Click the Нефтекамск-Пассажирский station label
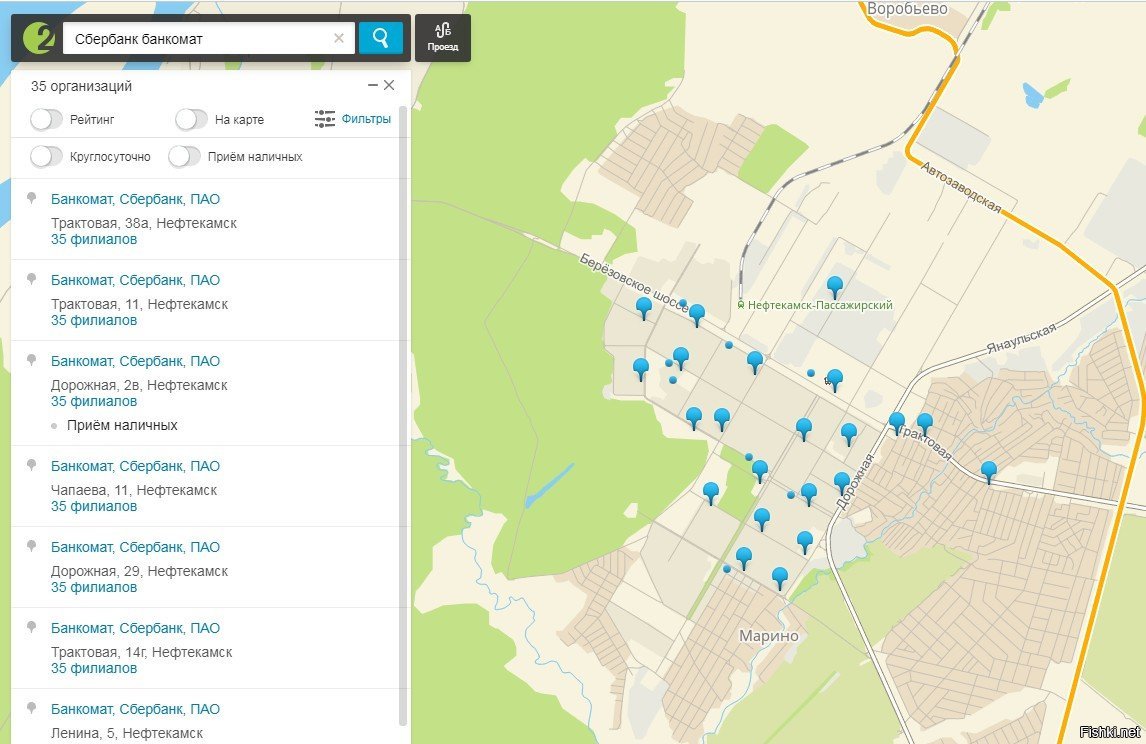1146x744 pixels. (x=820, y=305)
